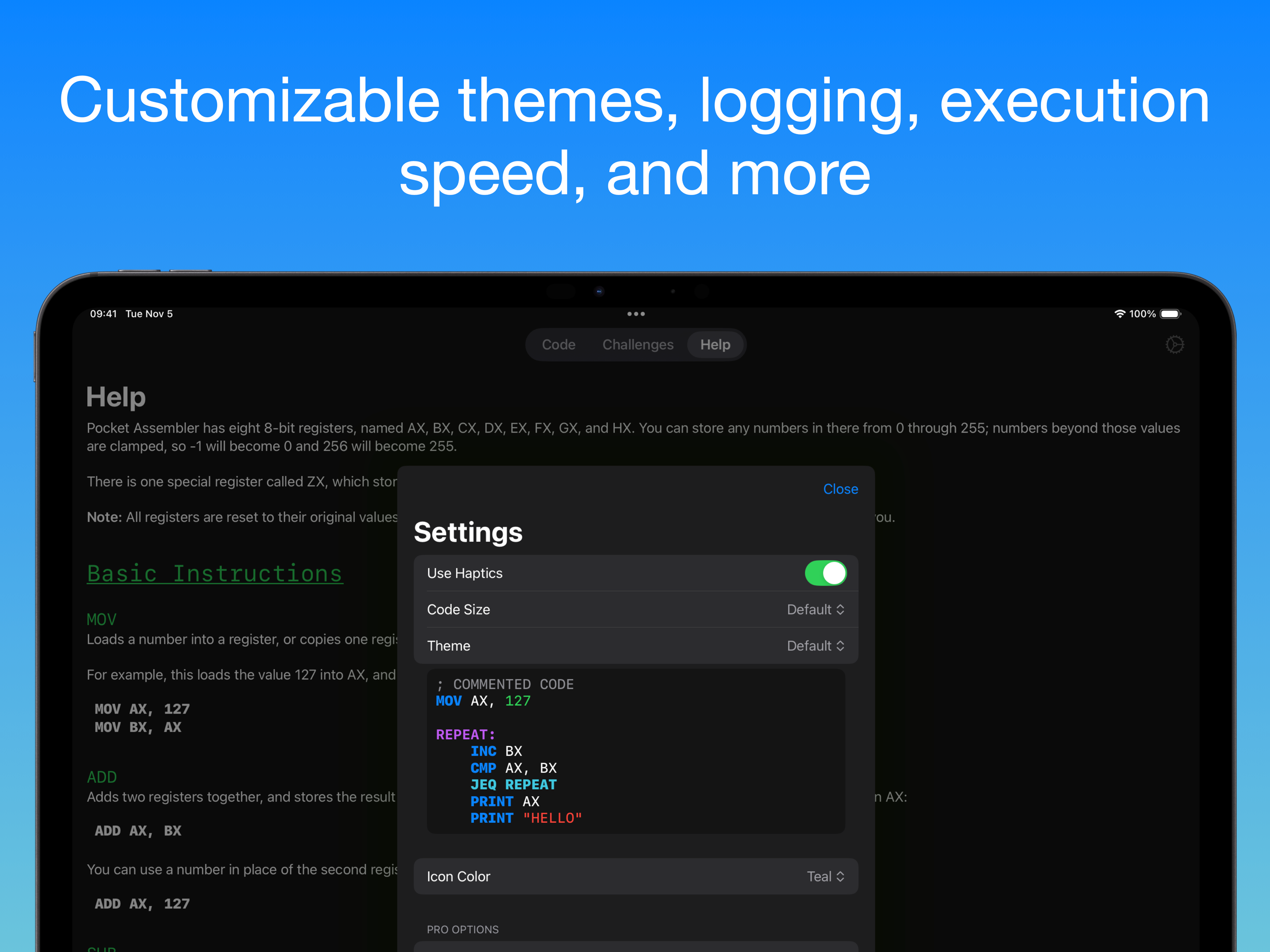Click the Theme up-down chevron icon

pos(840,646)
